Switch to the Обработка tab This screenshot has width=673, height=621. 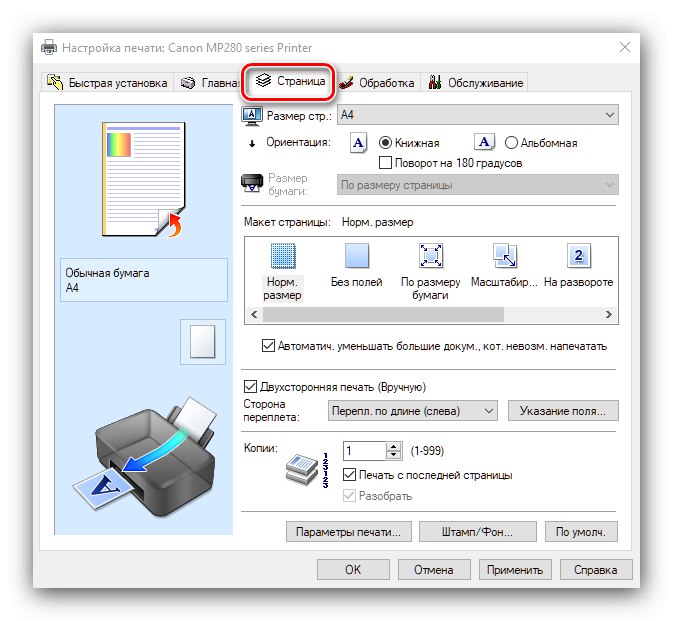pos(377,83)
